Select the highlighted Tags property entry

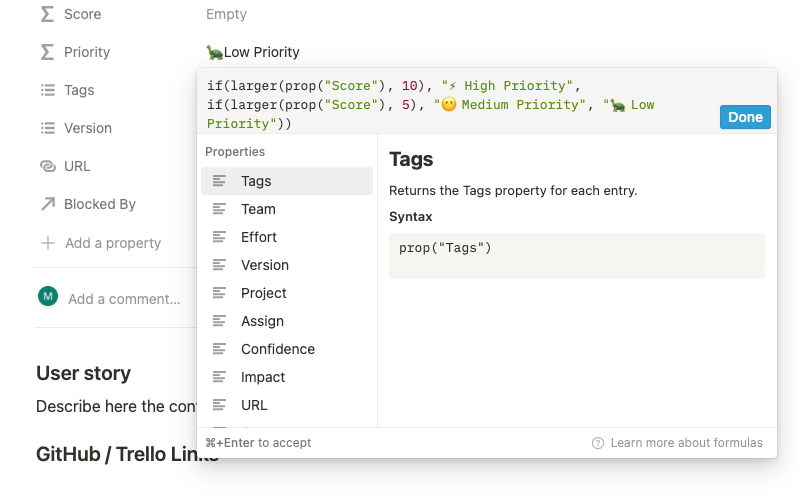coord(287,181)
